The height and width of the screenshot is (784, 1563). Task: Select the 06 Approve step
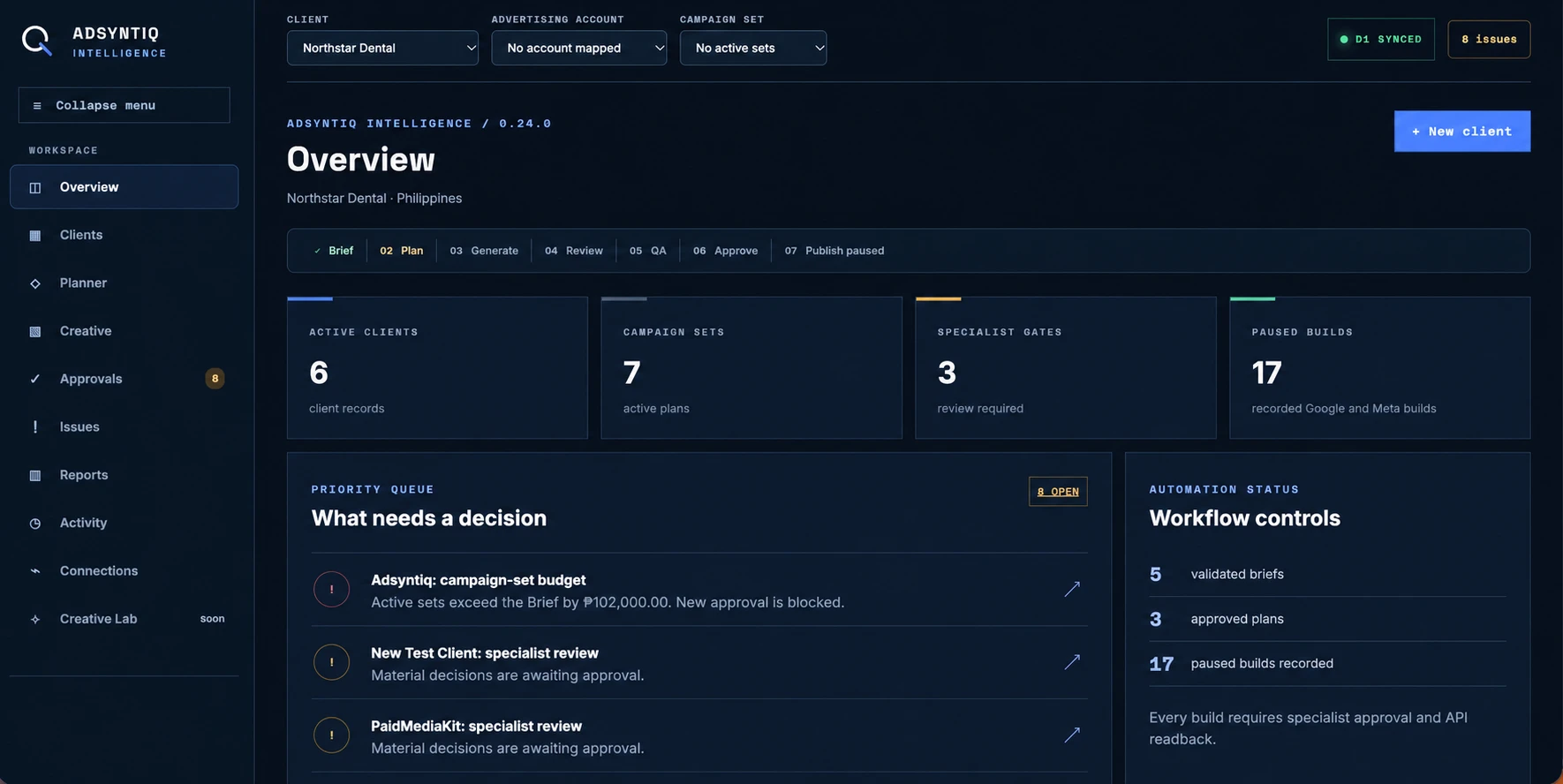726,251
